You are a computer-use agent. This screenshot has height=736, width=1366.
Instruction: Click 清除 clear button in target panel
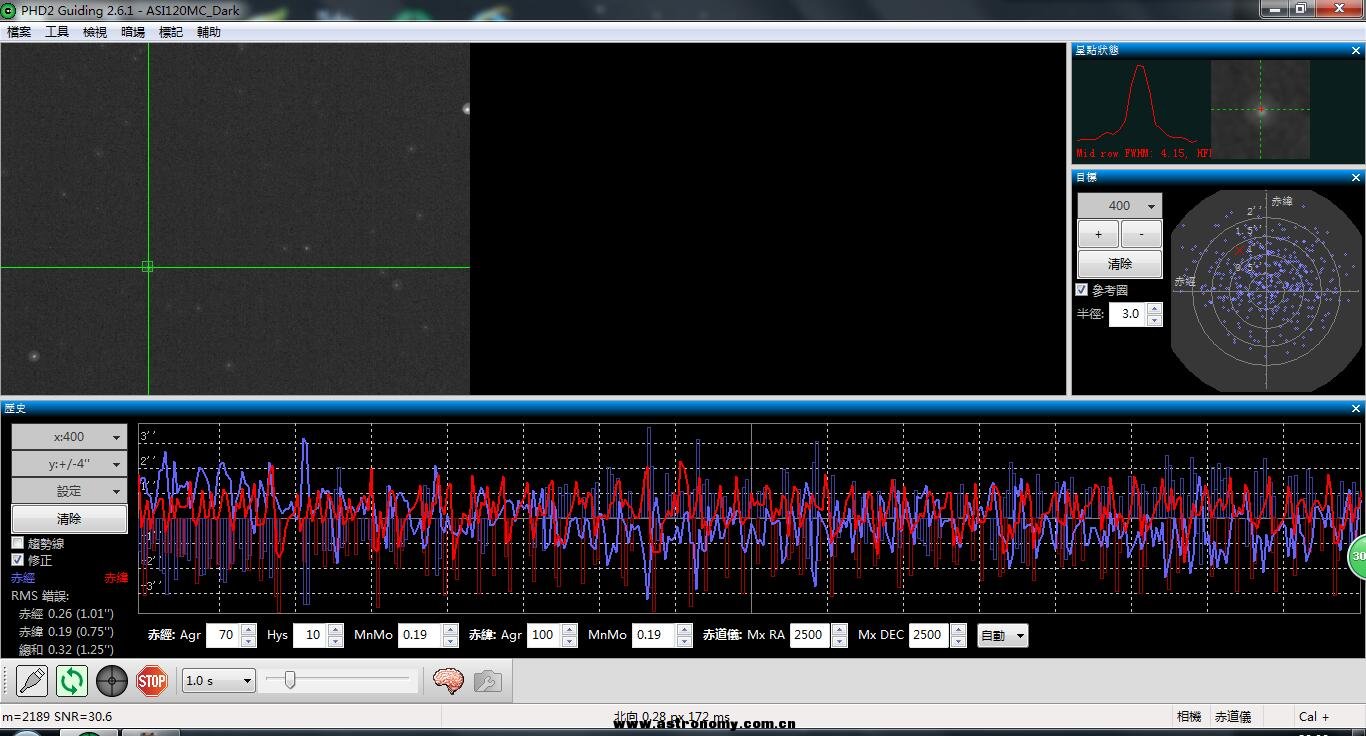[1120, 264]
